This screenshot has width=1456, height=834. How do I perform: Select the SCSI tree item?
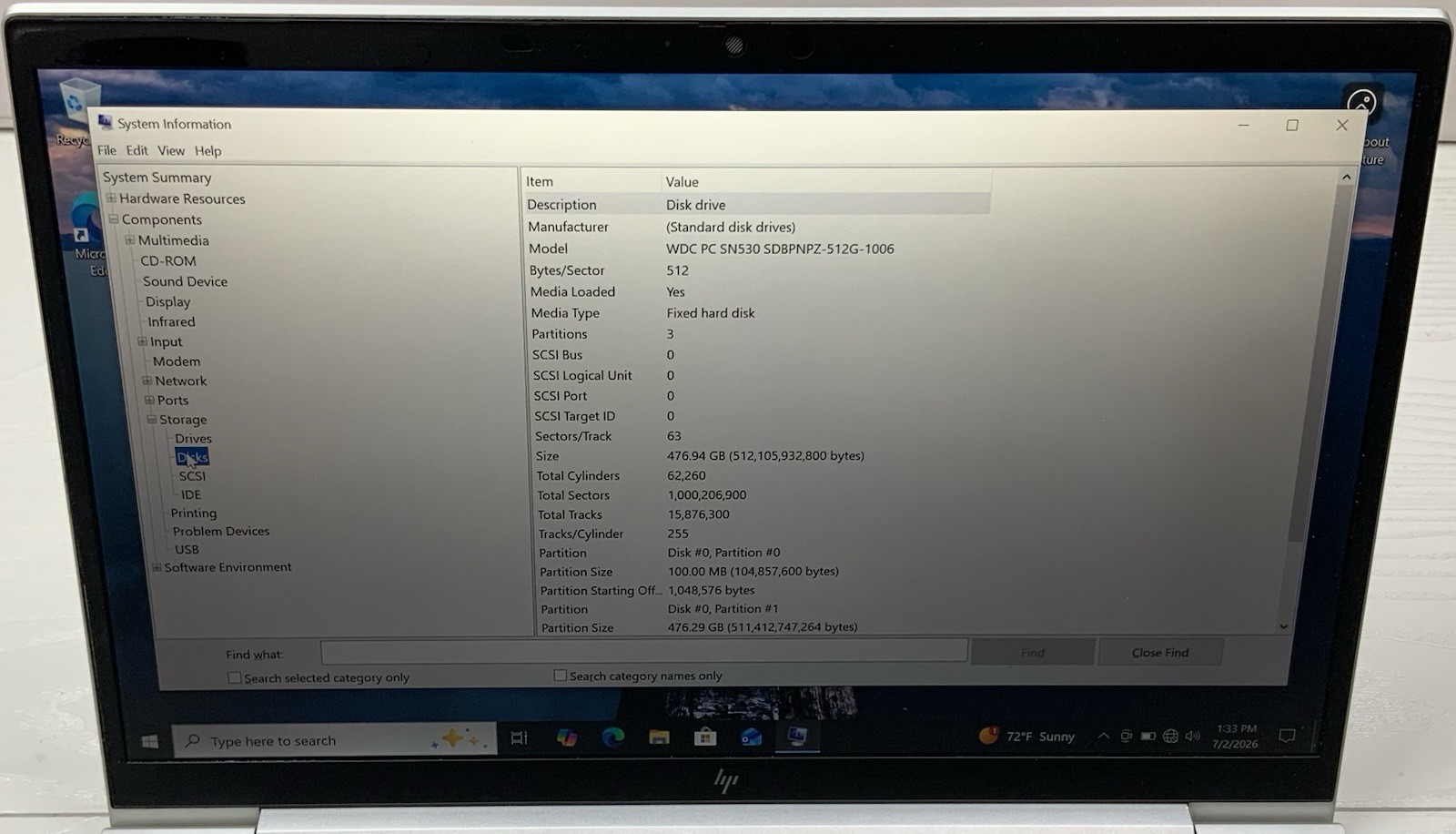(192, 476)
